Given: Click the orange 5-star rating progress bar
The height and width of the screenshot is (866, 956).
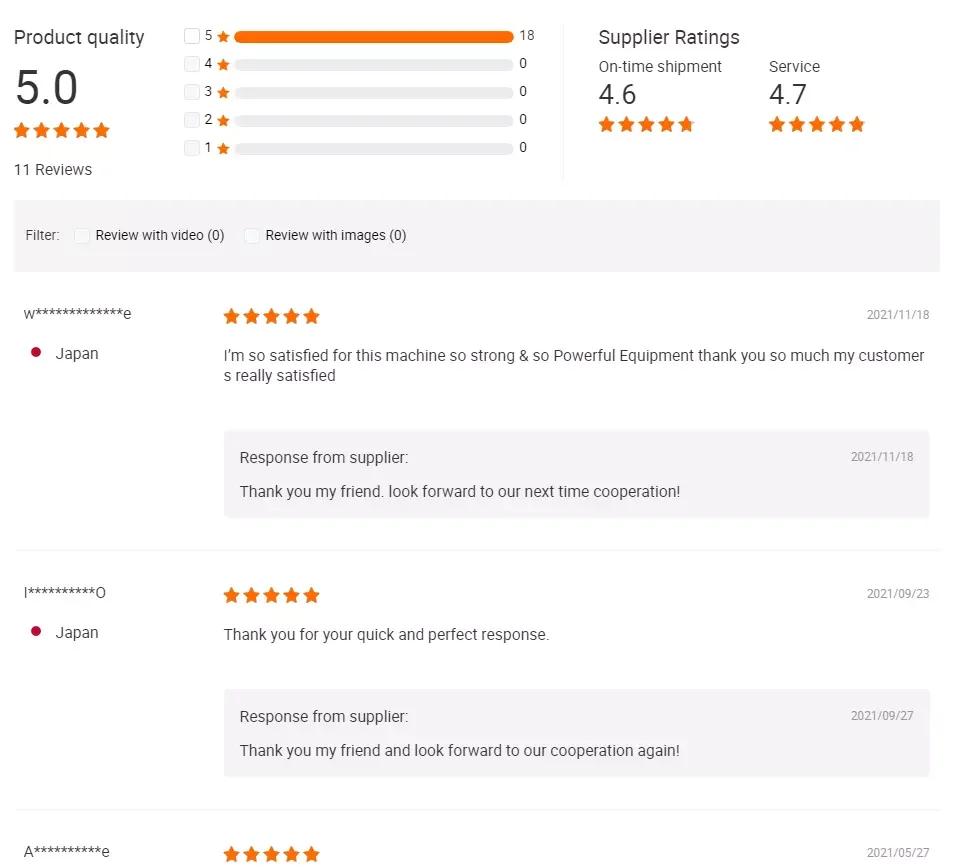Looking at the screenshot, I should tap(373, 37).
